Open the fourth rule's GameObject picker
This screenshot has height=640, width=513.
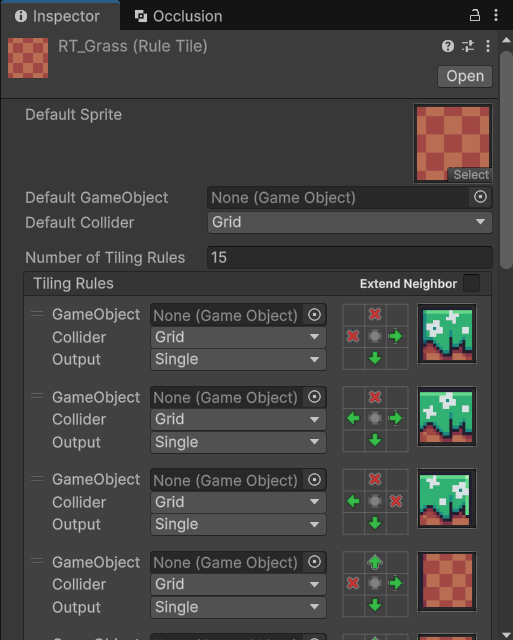[x=314, y=562]
